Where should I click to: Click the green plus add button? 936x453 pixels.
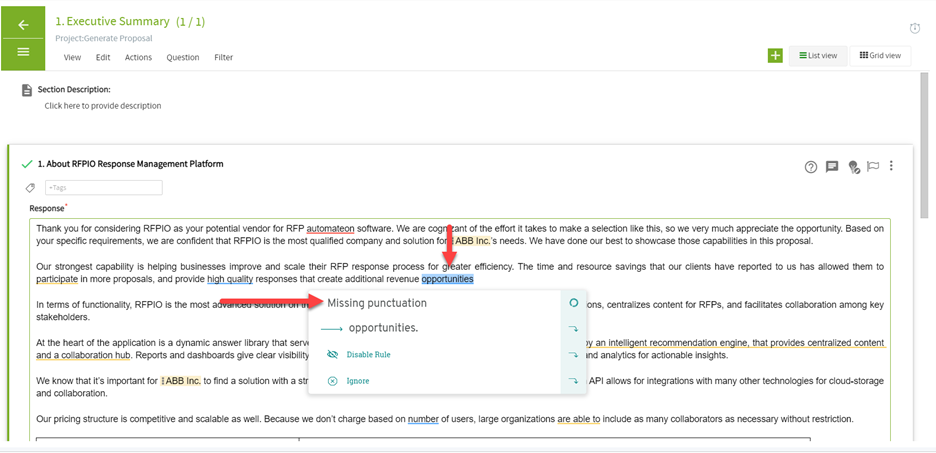pyautogui.click(x=775, y=56)
